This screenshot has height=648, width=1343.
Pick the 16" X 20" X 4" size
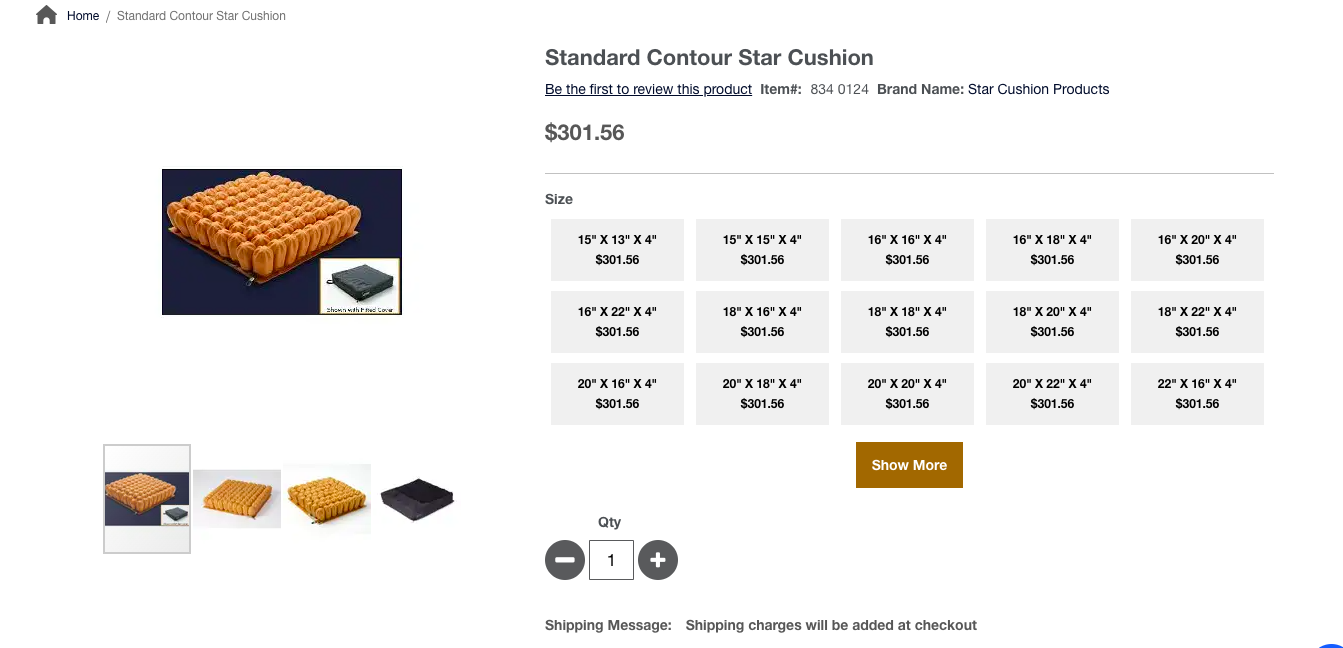1197,250
